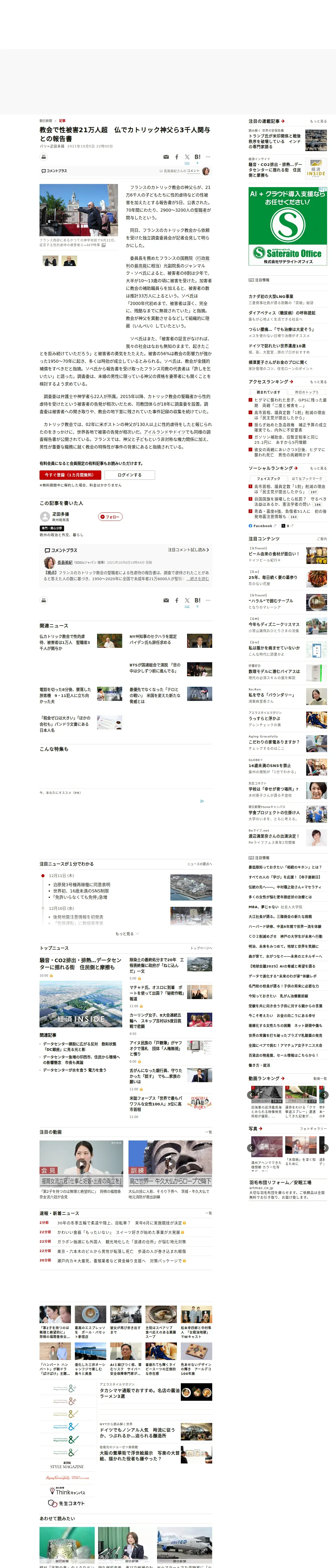This screenshot has height=1568, width=336.
Task: Click 一覧 link beside 注目の動画
Action: point(209,1132)
